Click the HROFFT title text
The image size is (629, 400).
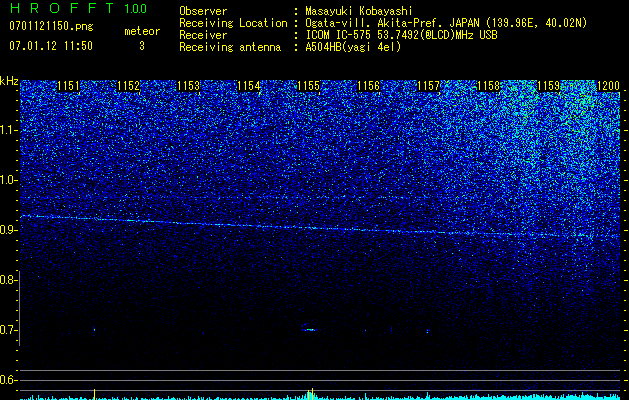pos(62,8)
